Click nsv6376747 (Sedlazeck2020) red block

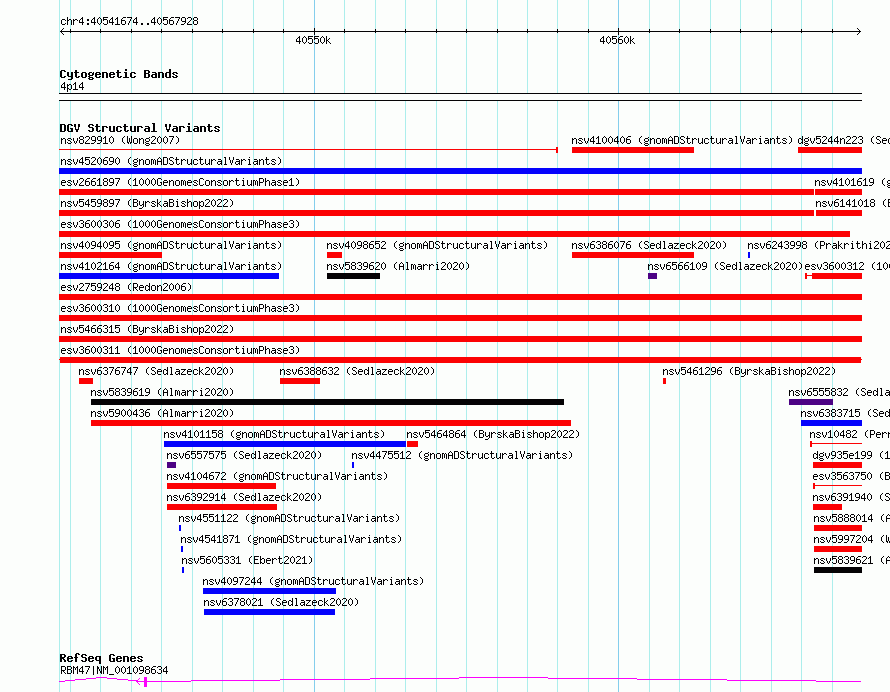[x=86, y=381]
